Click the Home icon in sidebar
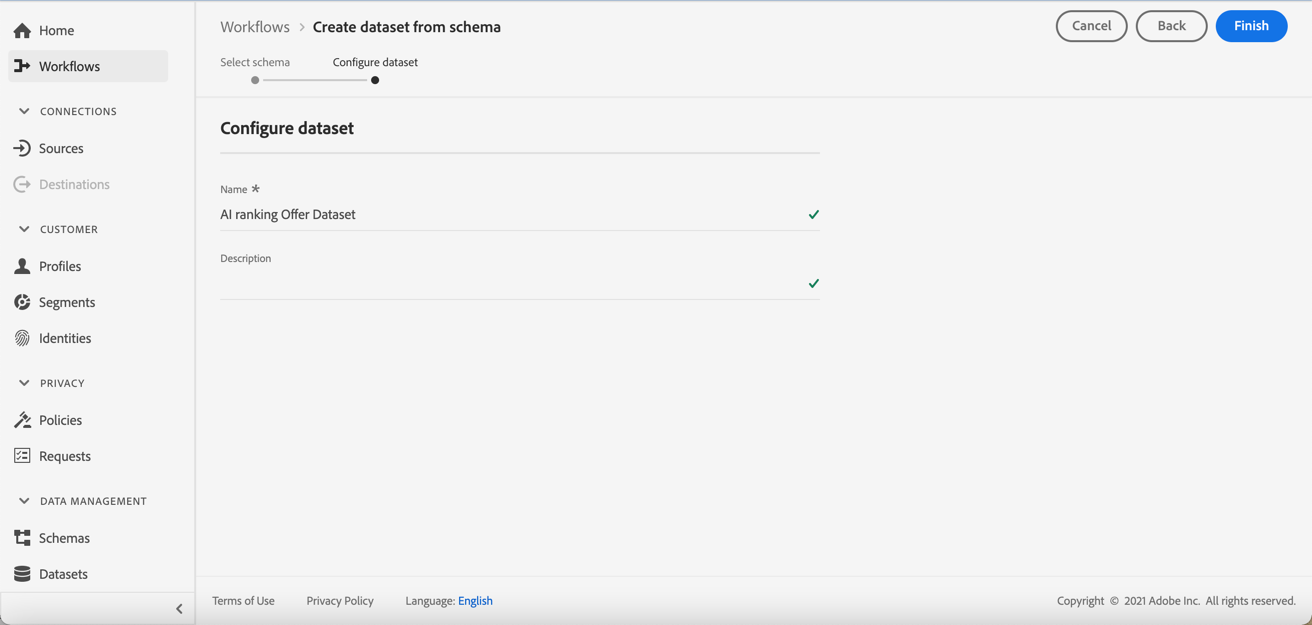Image resolution: width=1312 pixels, height=625 pixels. click(22, 31)
